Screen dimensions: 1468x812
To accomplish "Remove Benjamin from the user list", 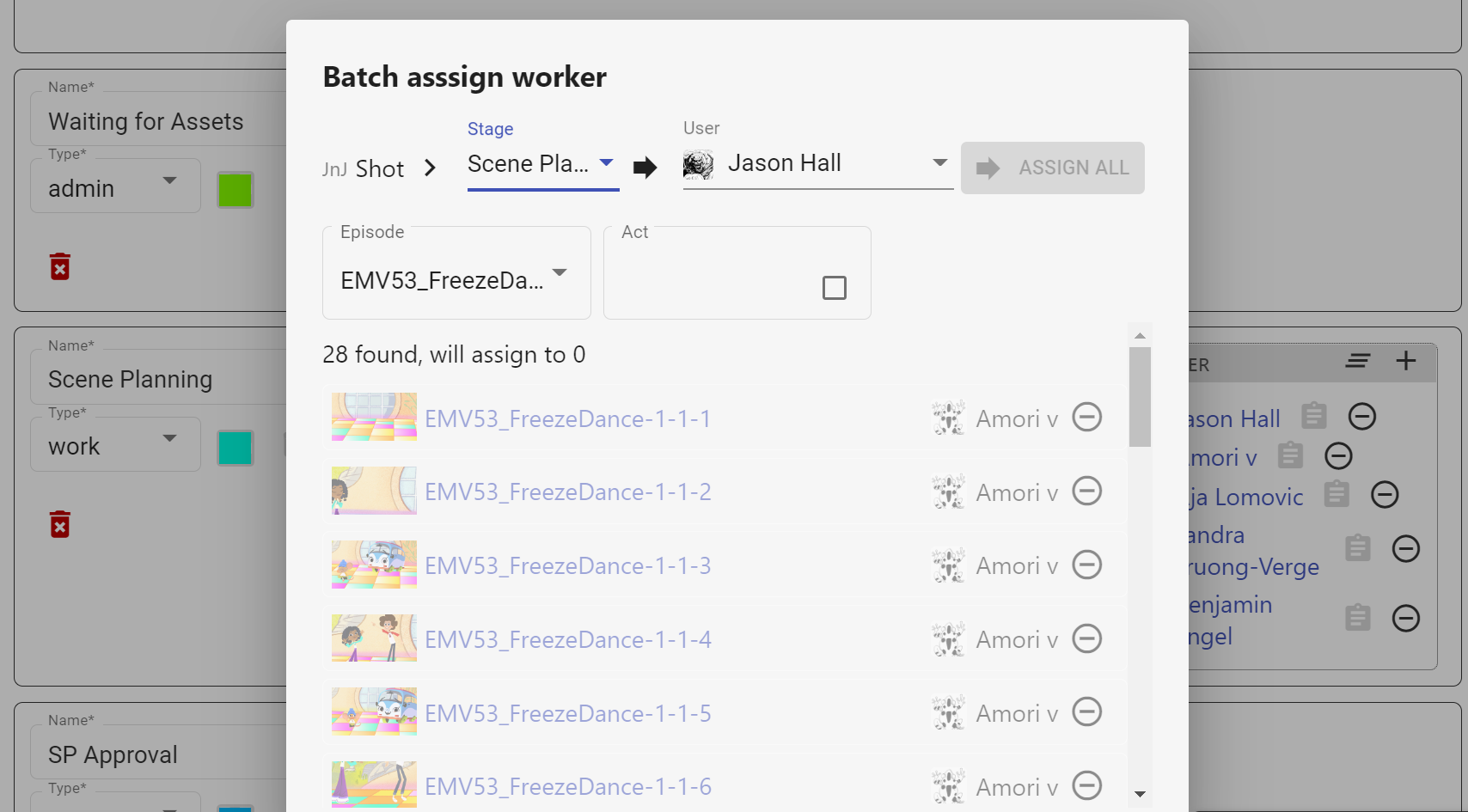I will coord(1405,619).
